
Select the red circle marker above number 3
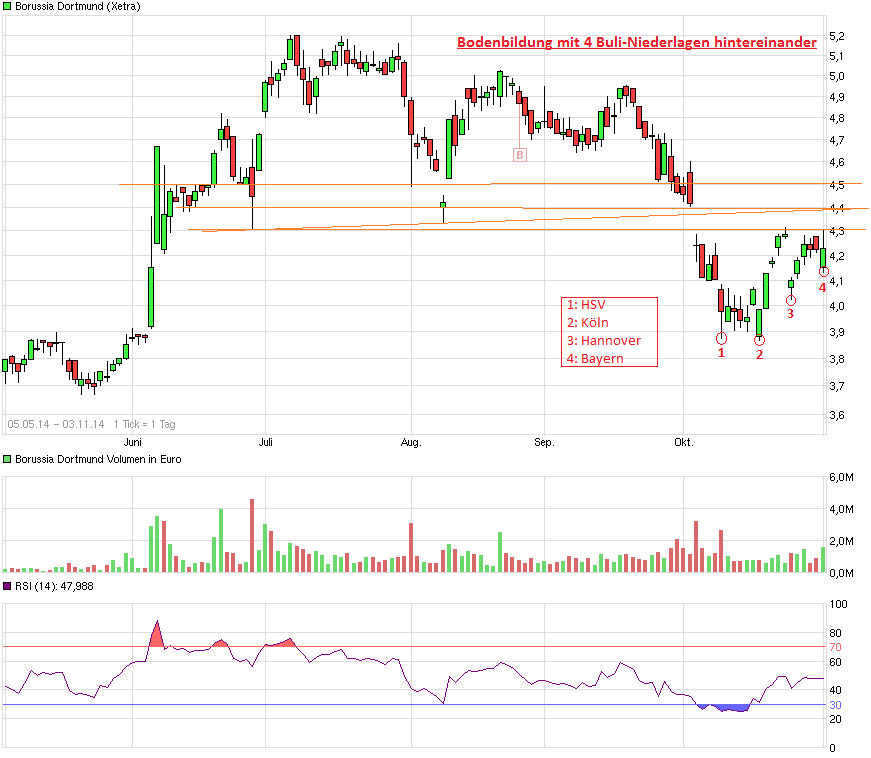tap(790, 300)
